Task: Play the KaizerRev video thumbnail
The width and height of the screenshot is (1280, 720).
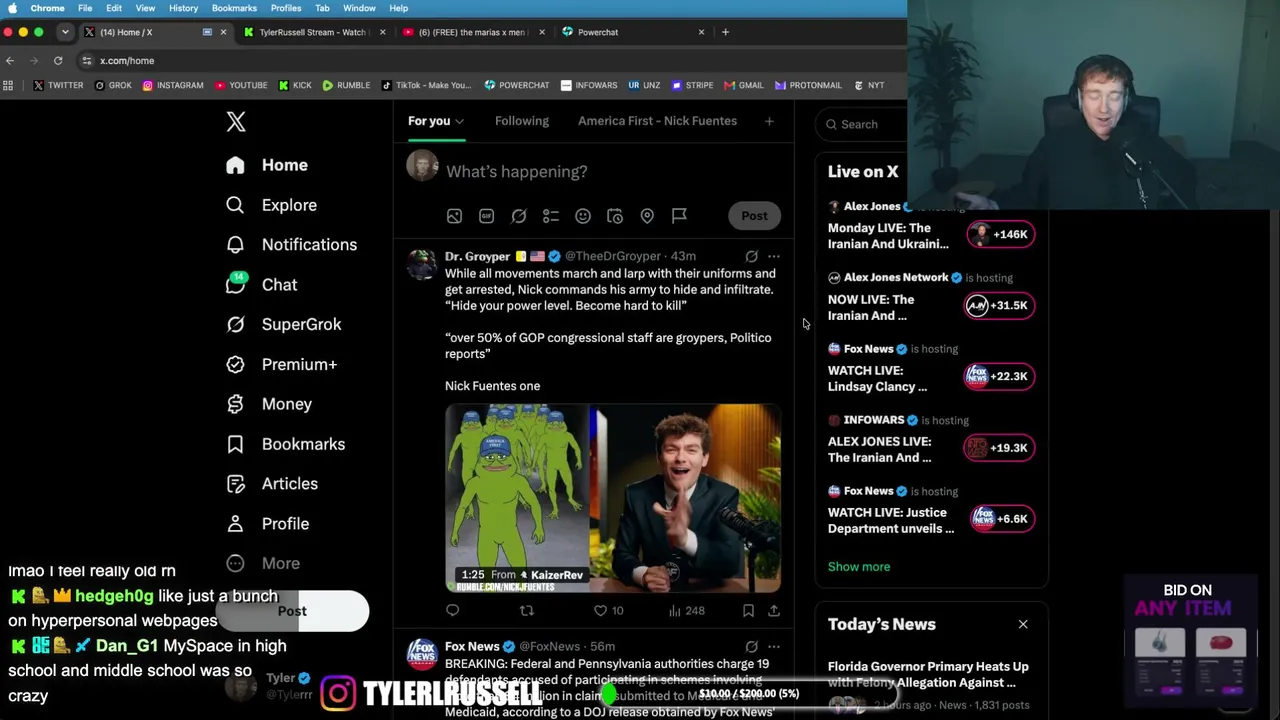Action: [613, 498]
